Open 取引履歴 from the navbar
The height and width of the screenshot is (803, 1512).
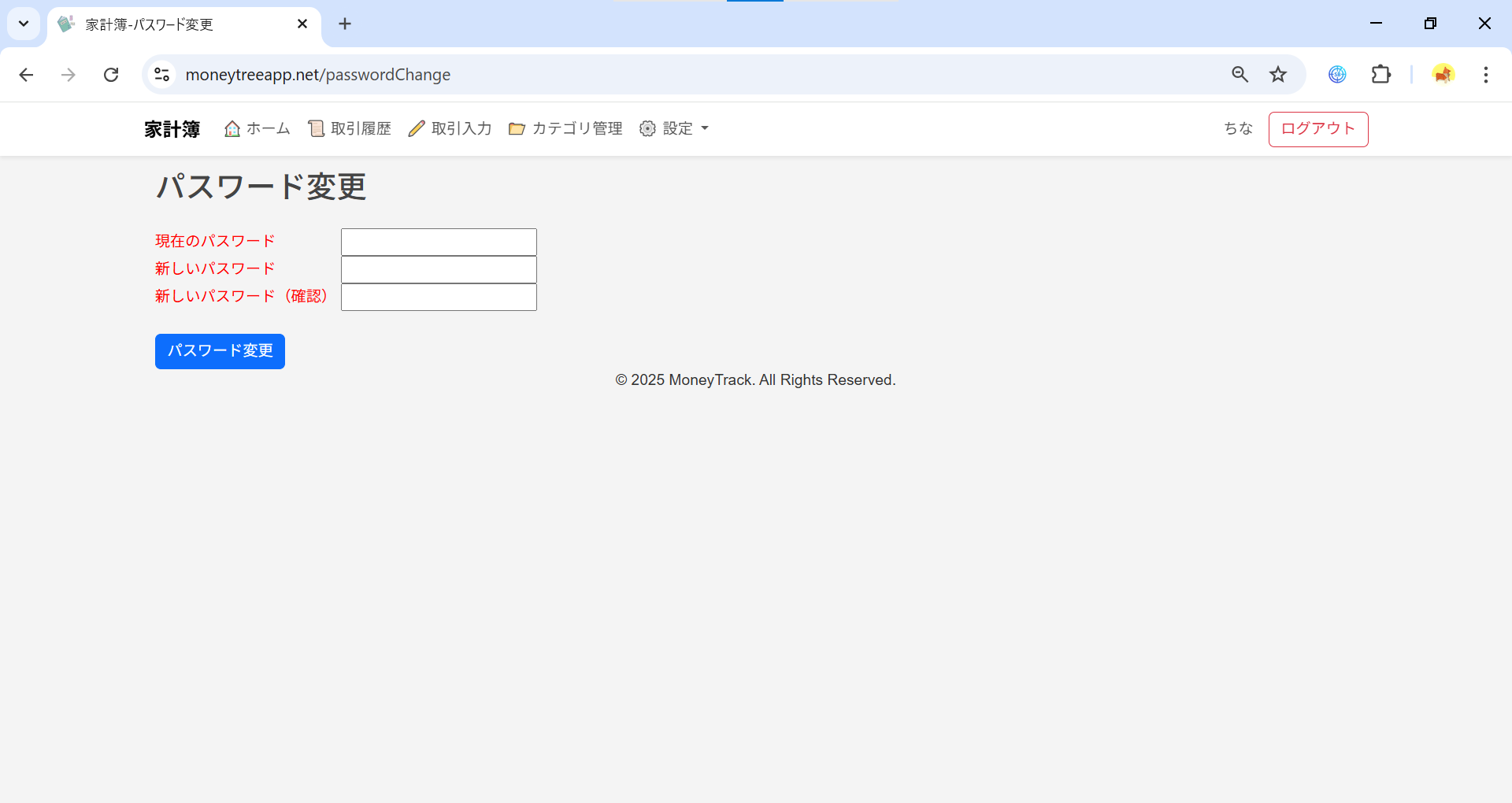click(x=350, y=128)
